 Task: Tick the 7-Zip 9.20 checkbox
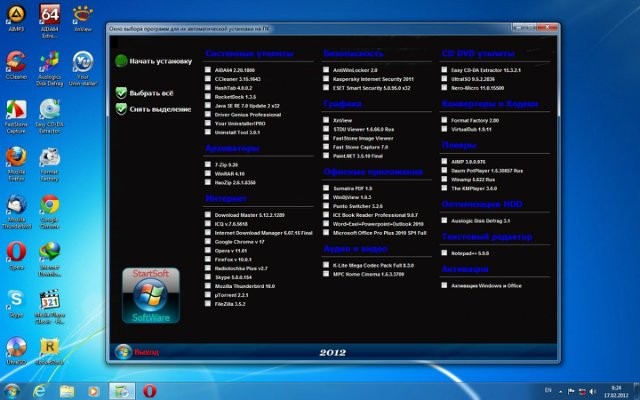[208, 164]
